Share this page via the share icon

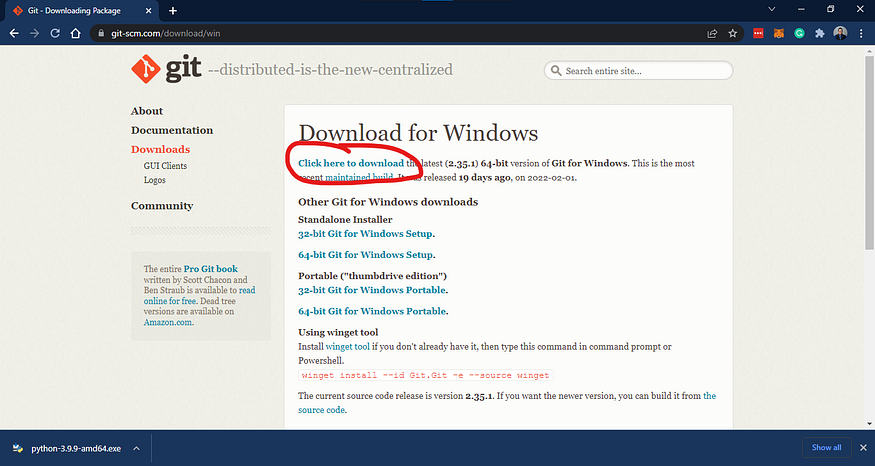coord(712,33)
